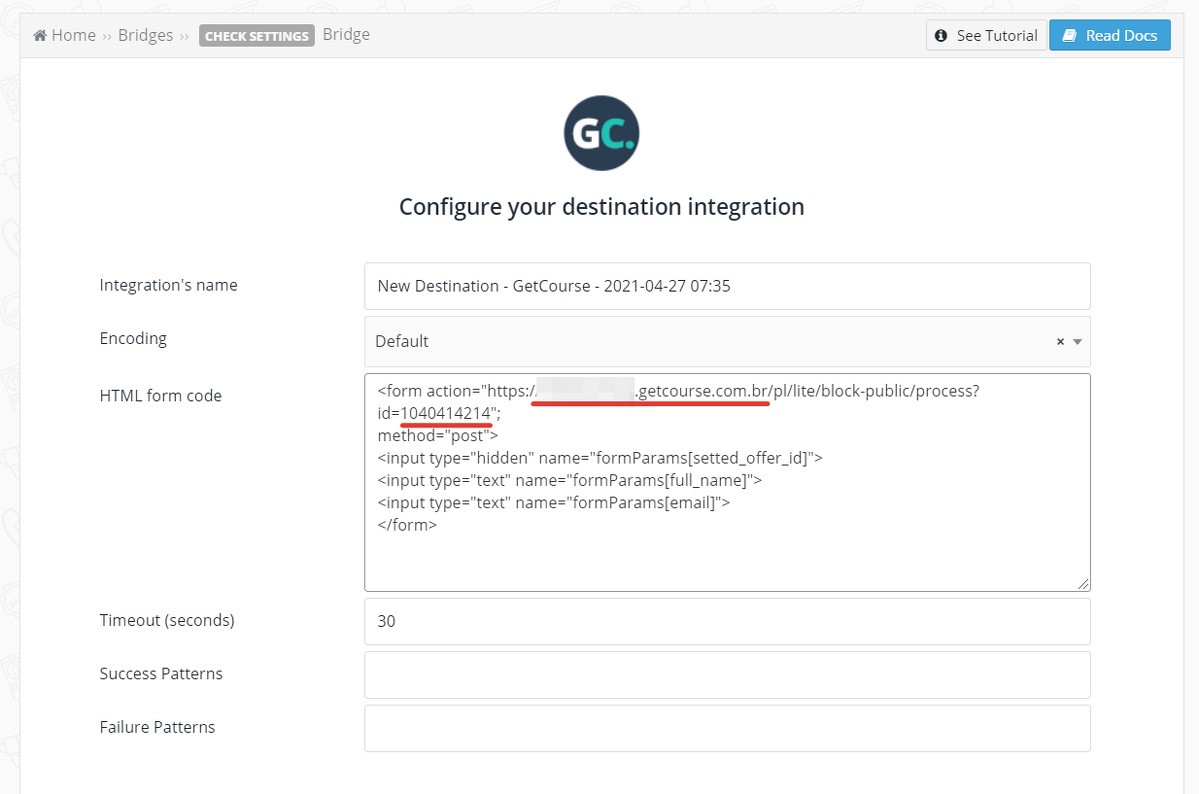Focus the Timeout (seconds) field
The width and height of the screenshot is (1199, 794).
[x=727, y=621]
